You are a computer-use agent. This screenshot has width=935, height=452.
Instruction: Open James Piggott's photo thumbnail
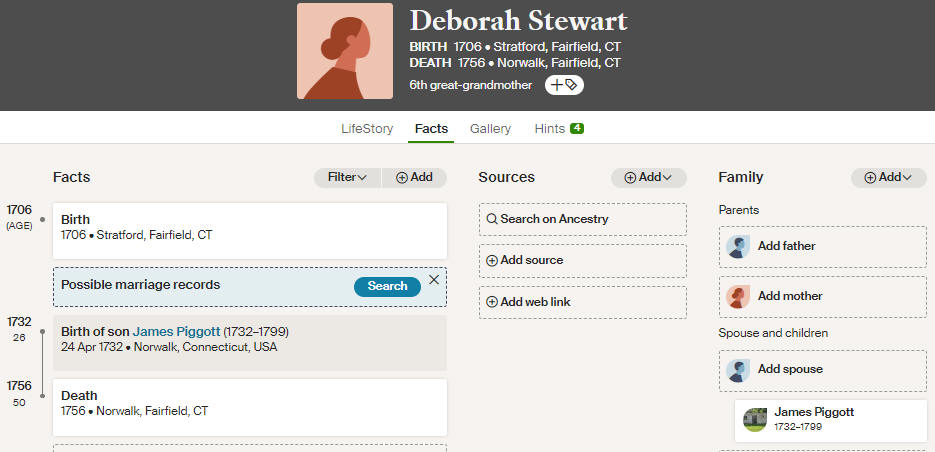[755, 420]
